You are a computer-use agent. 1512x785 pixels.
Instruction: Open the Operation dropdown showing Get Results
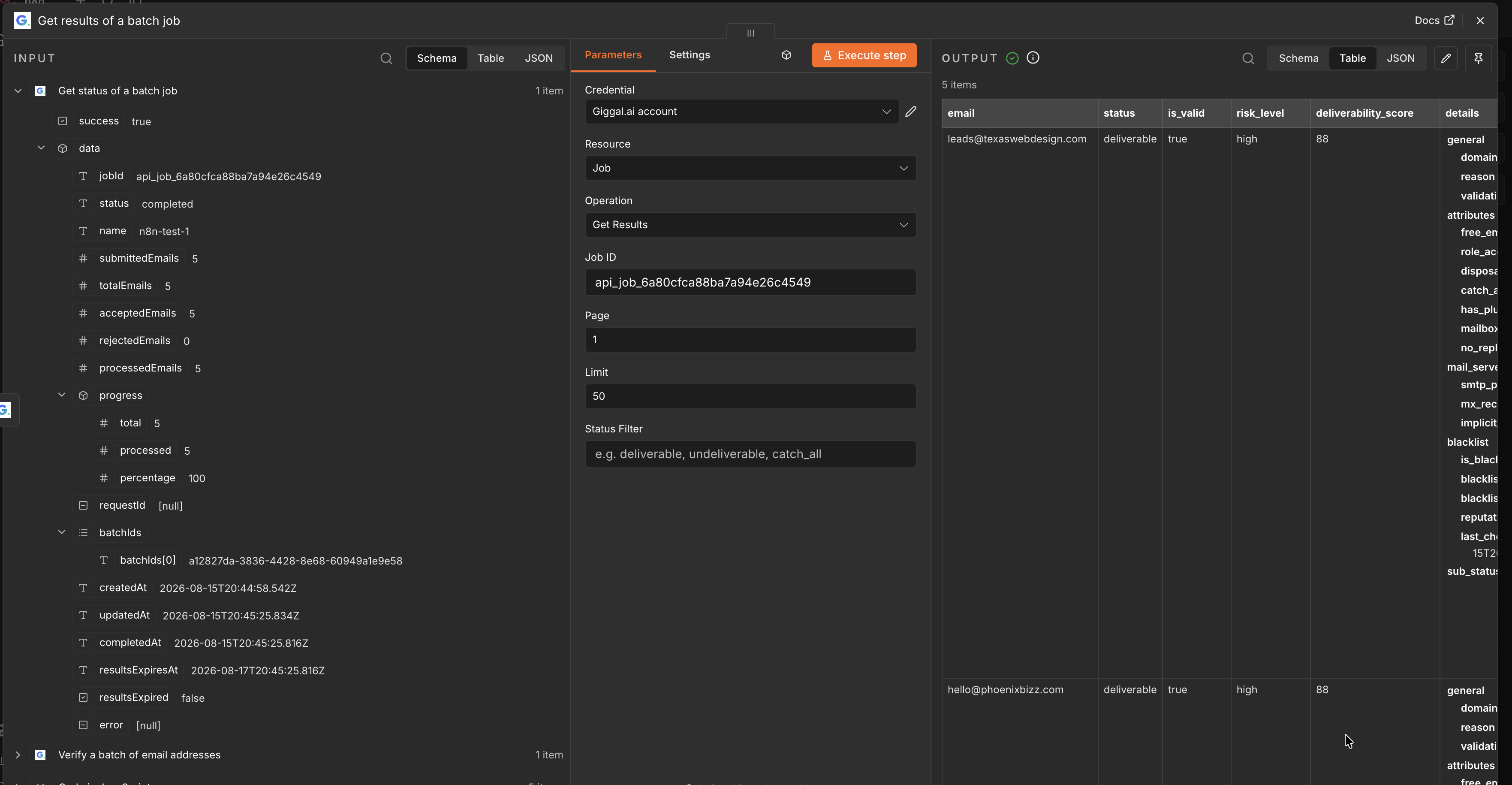coord(750,225)
